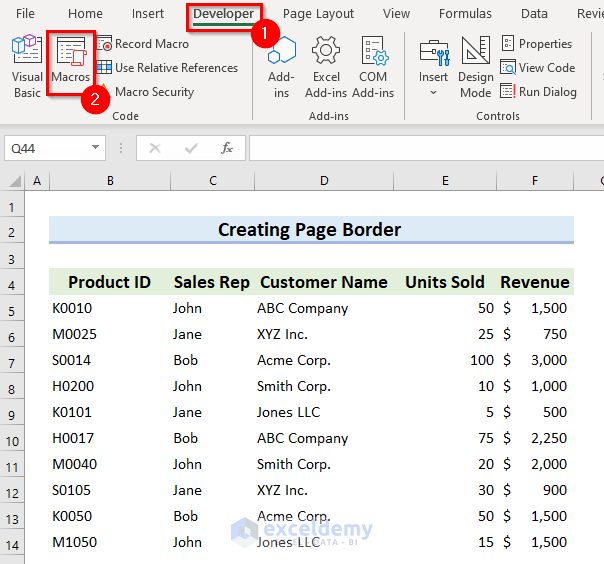Select cell containing M0025
The image size is (604, 564).
click(x=110, y=334)
